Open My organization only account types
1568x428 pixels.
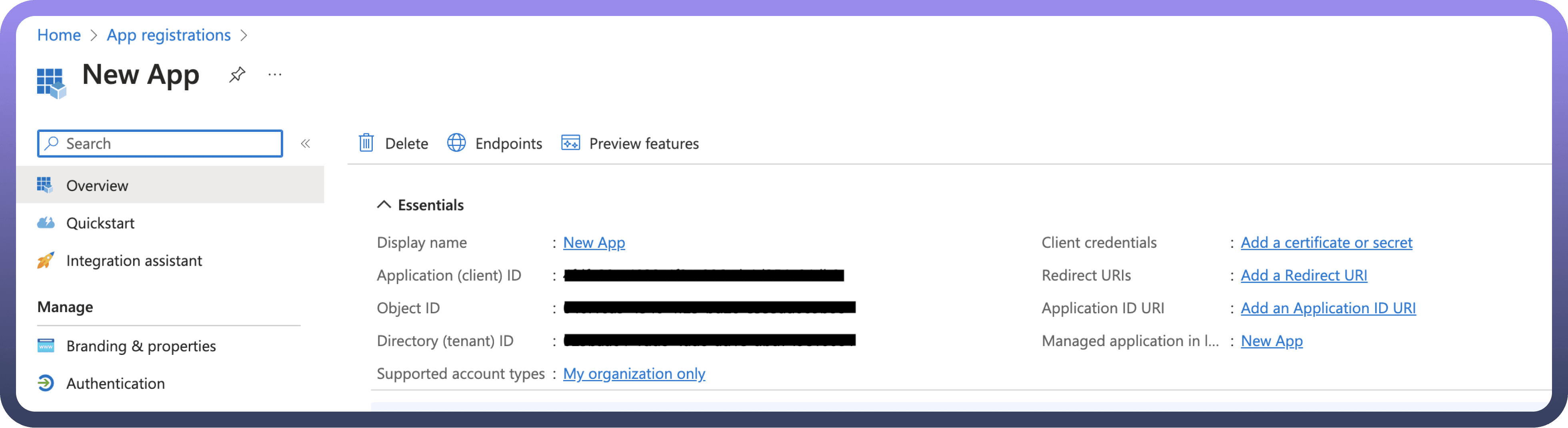[634, 373]
